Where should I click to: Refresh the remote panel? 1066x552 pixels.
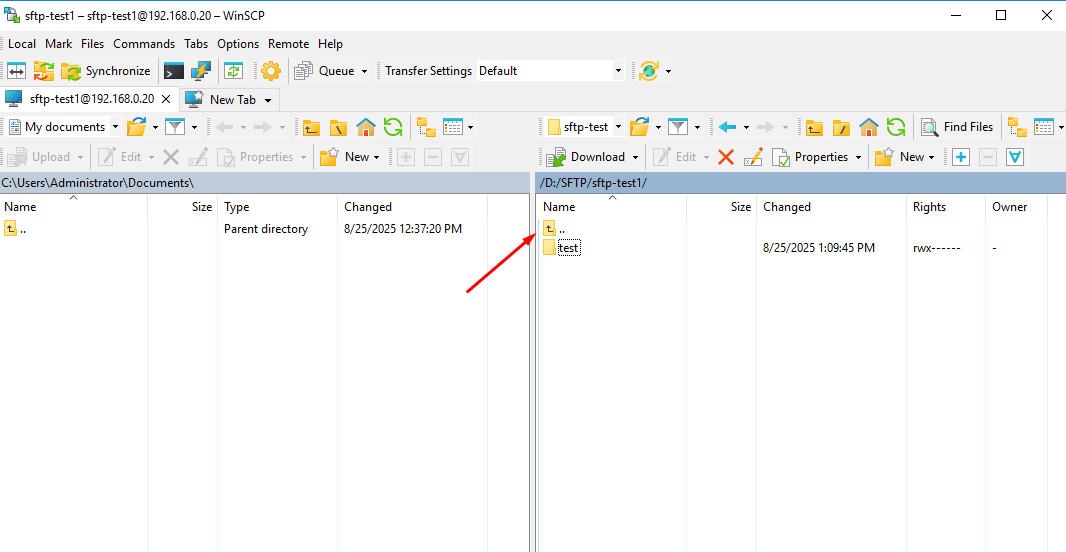click(896, 126)
